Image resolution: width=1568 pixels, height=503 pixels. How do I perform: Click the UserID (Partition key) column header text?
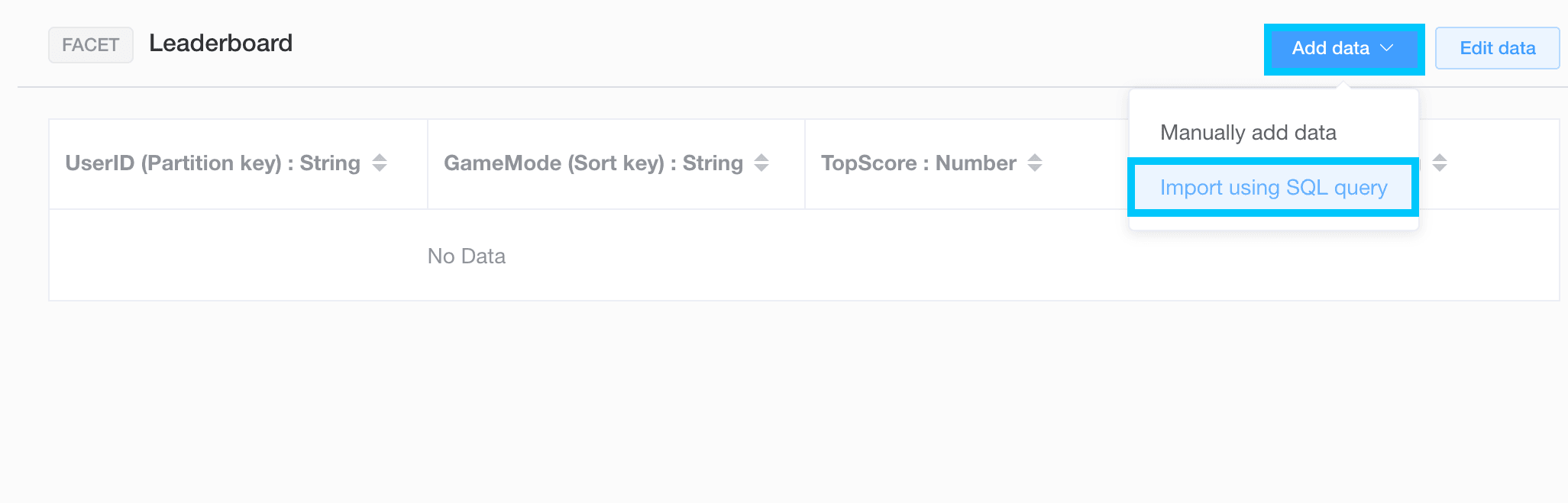tap(212, 163)
